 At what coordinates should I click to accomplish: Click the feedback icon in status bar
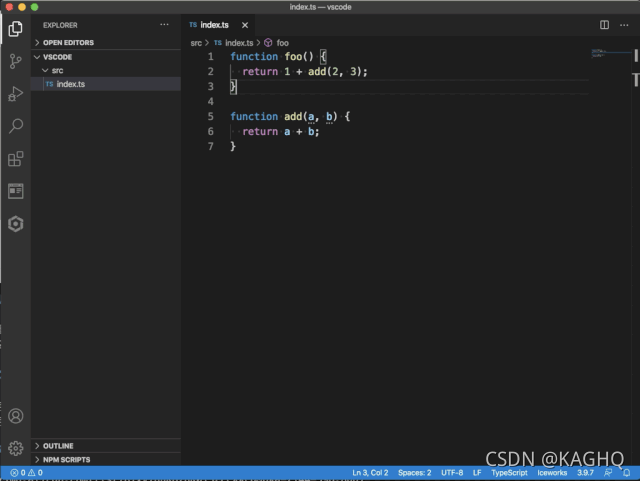click(608, 473)
